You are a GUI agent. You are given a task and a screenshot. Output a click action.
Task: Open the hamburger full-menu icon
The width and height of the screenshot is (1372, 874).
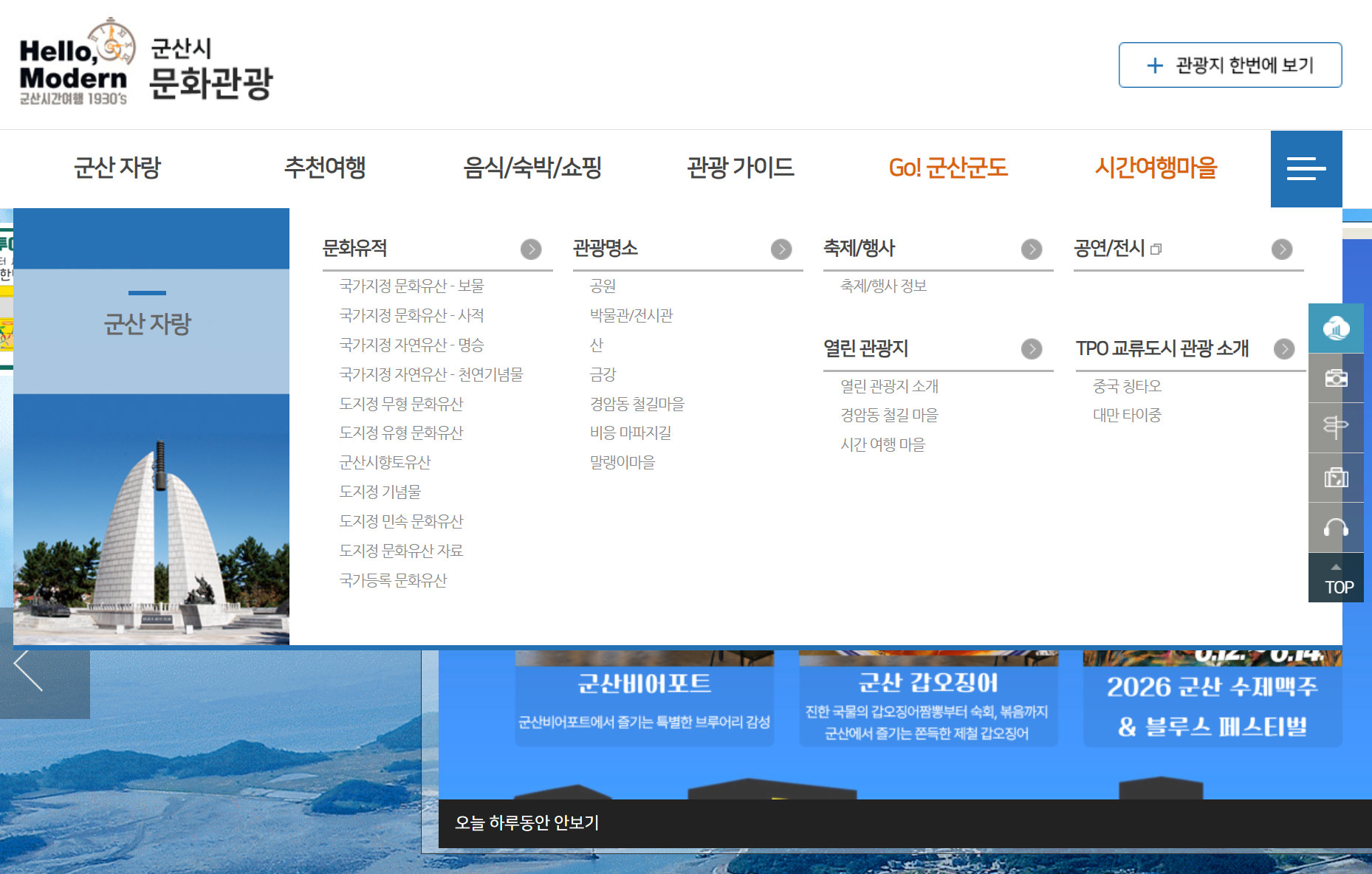point(1306,169)
